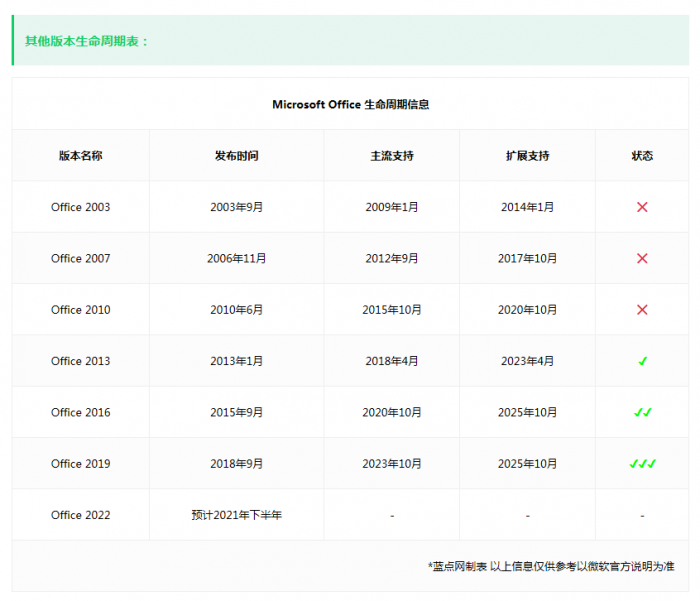Click the 状态 column header
The image size is (700, 601).
(642, 156)
